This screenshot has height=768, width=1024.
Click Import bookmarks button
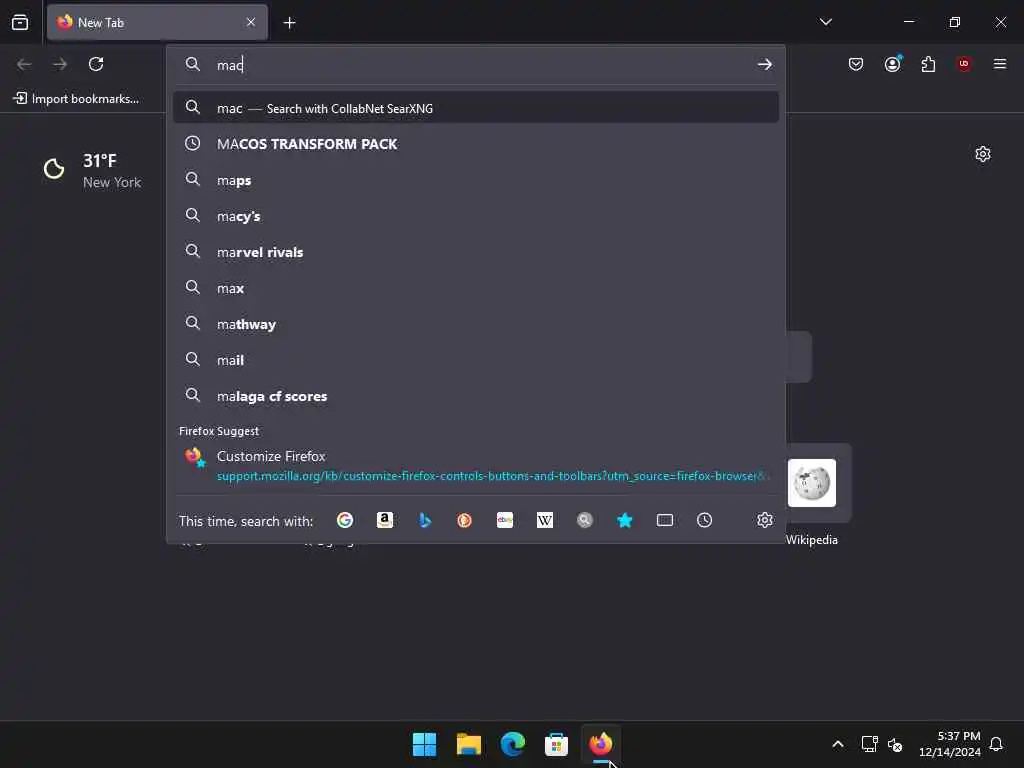(76, 99)
